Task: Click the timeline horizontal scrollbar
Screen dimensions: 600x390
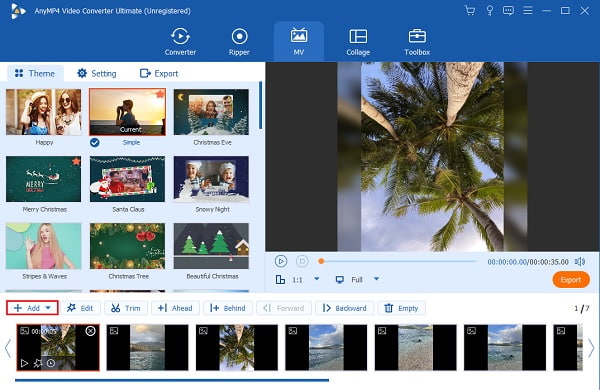Action: 172,380
